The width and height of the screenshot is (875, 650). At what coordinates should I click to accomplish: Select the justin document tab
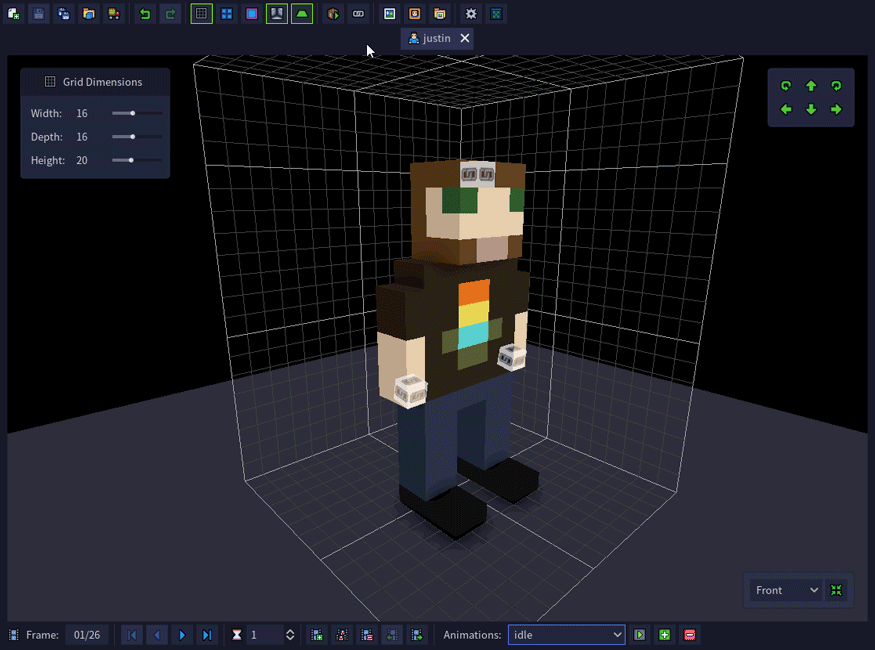pyautogui.click(x=430, y=38)
